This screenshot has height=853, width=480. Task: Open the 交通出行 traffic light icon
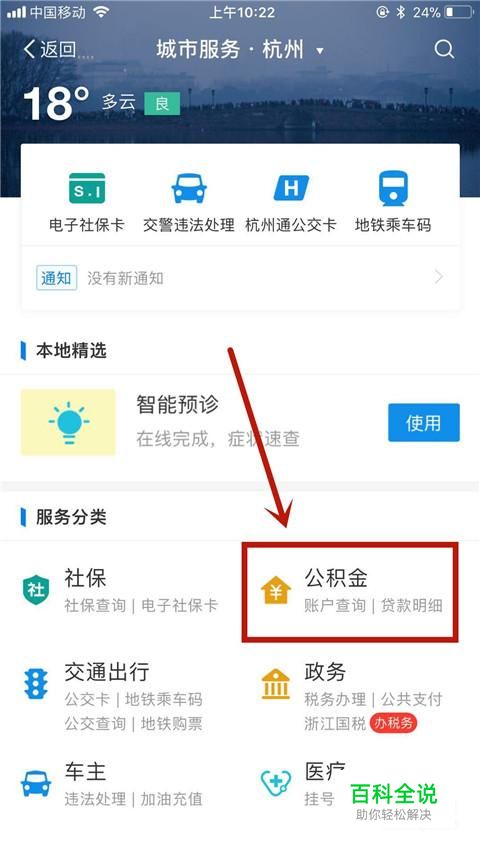pos(36,684)
